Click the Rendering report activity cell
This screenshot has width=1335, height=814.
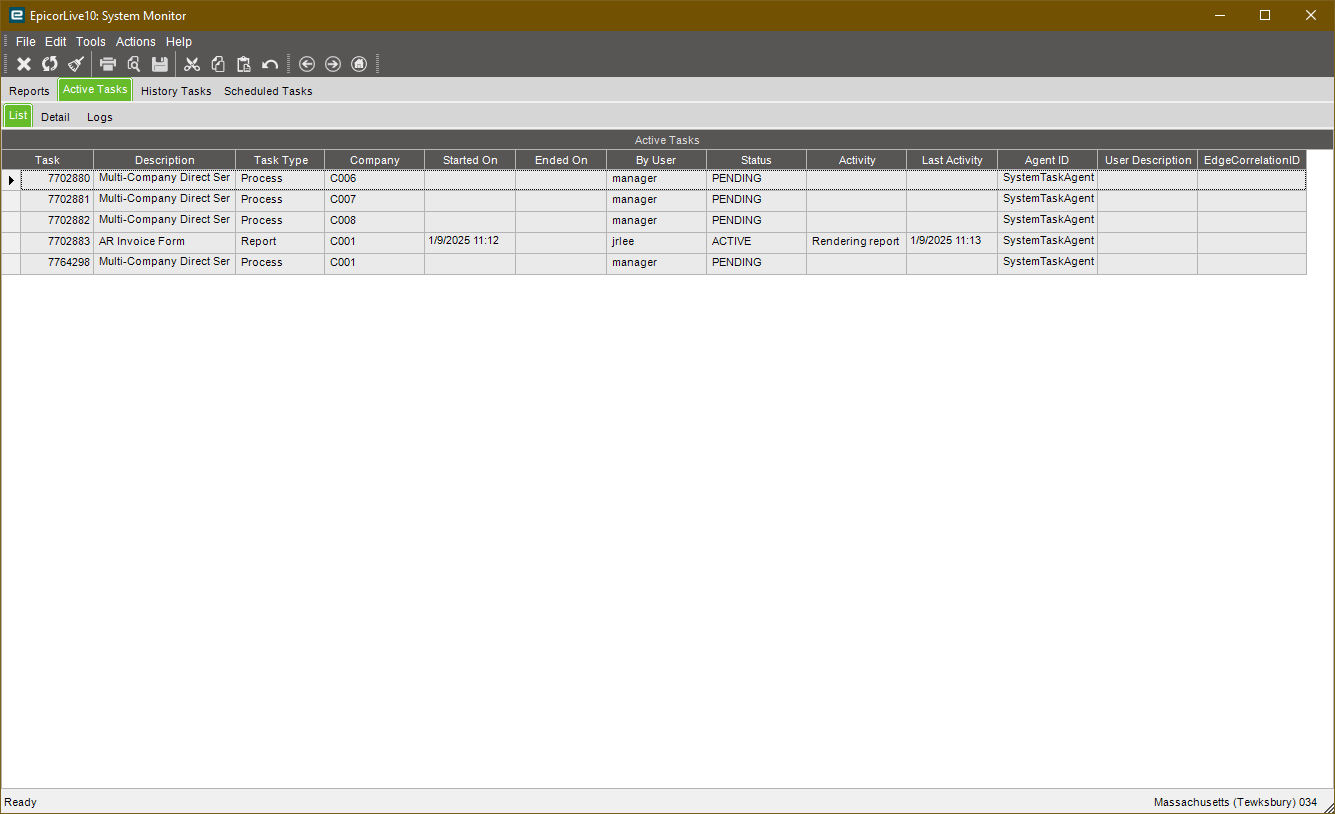(856, 242)
